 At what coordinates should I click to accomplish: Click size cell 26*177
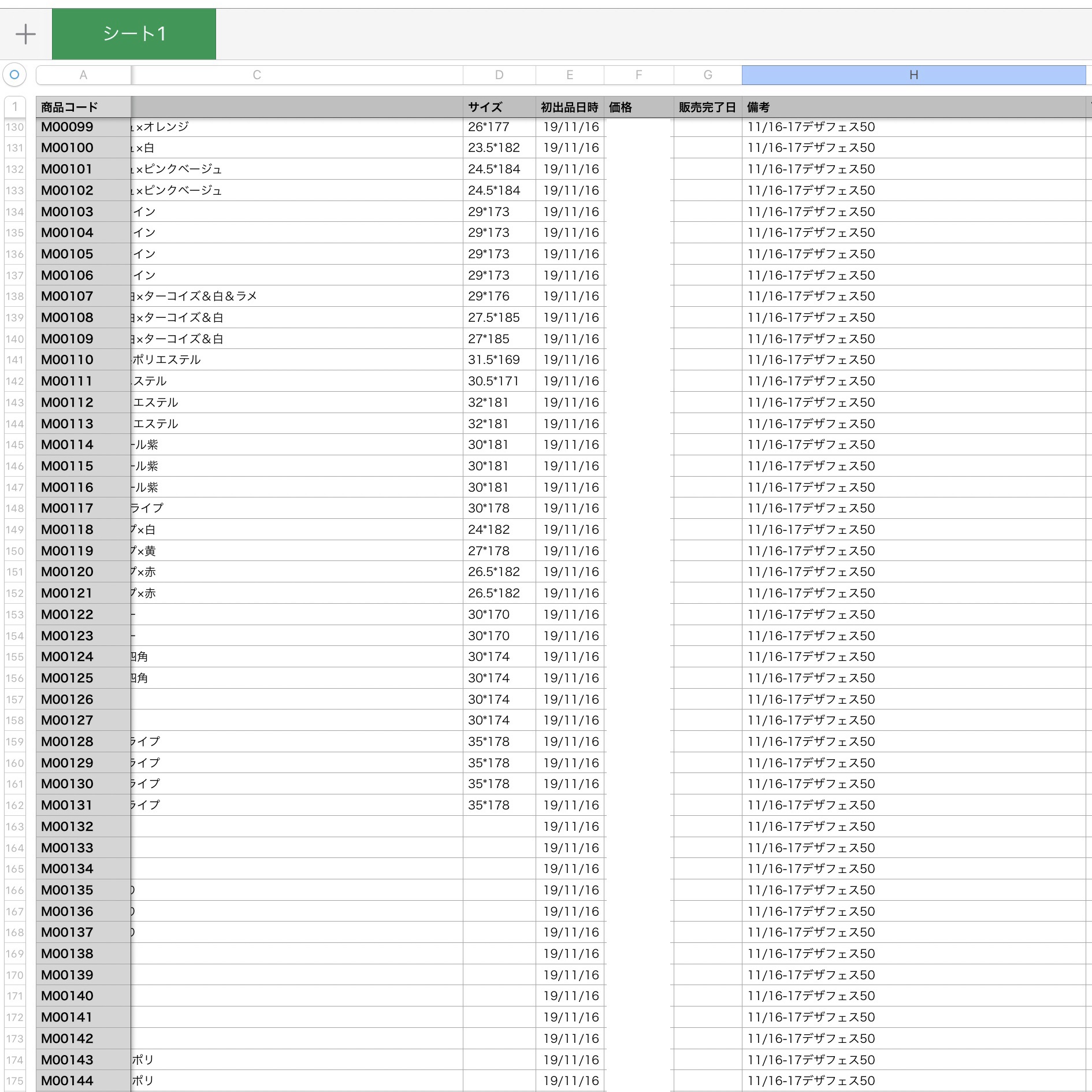(x=499, y=127)
